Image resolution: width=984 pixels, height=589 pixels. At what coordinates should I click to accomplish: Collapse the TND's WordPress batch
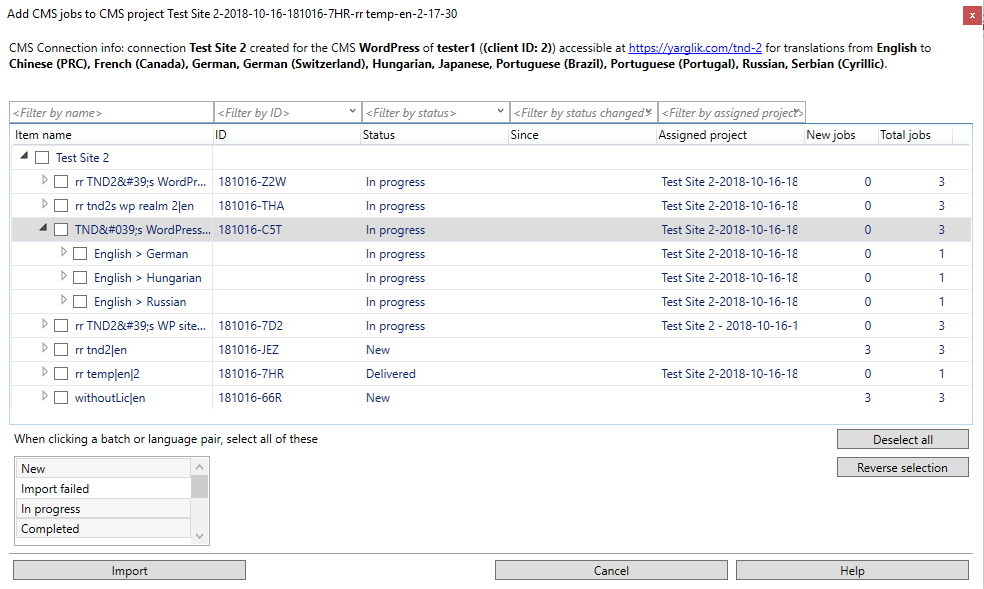pos(41,228)
